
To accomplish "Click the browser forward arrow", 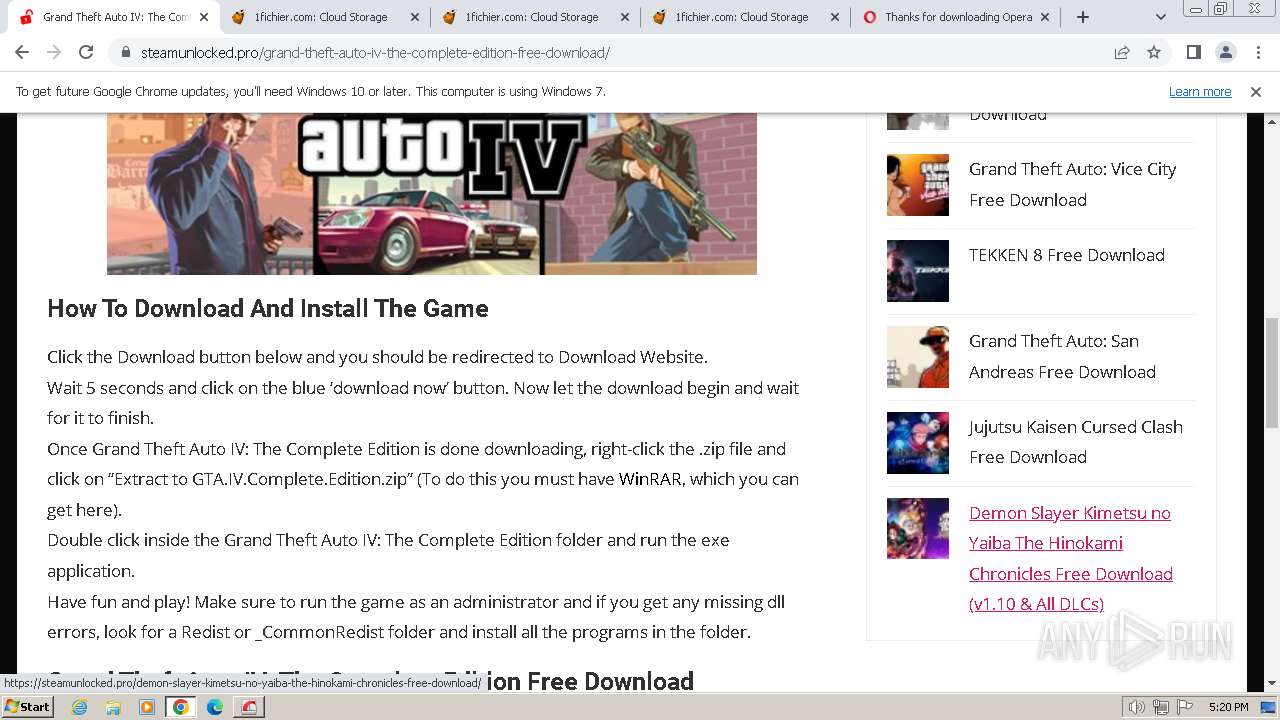I will click(x=54, y=53).
